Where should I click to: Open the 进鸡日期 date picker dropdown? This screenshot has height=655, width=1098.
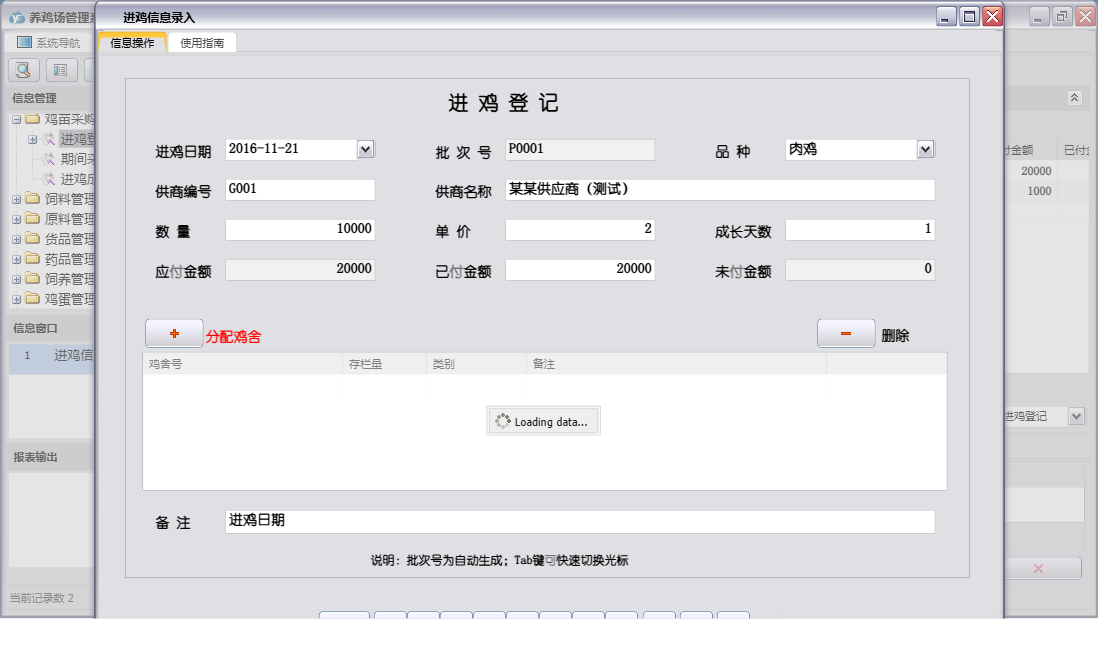tap(366, 149)
